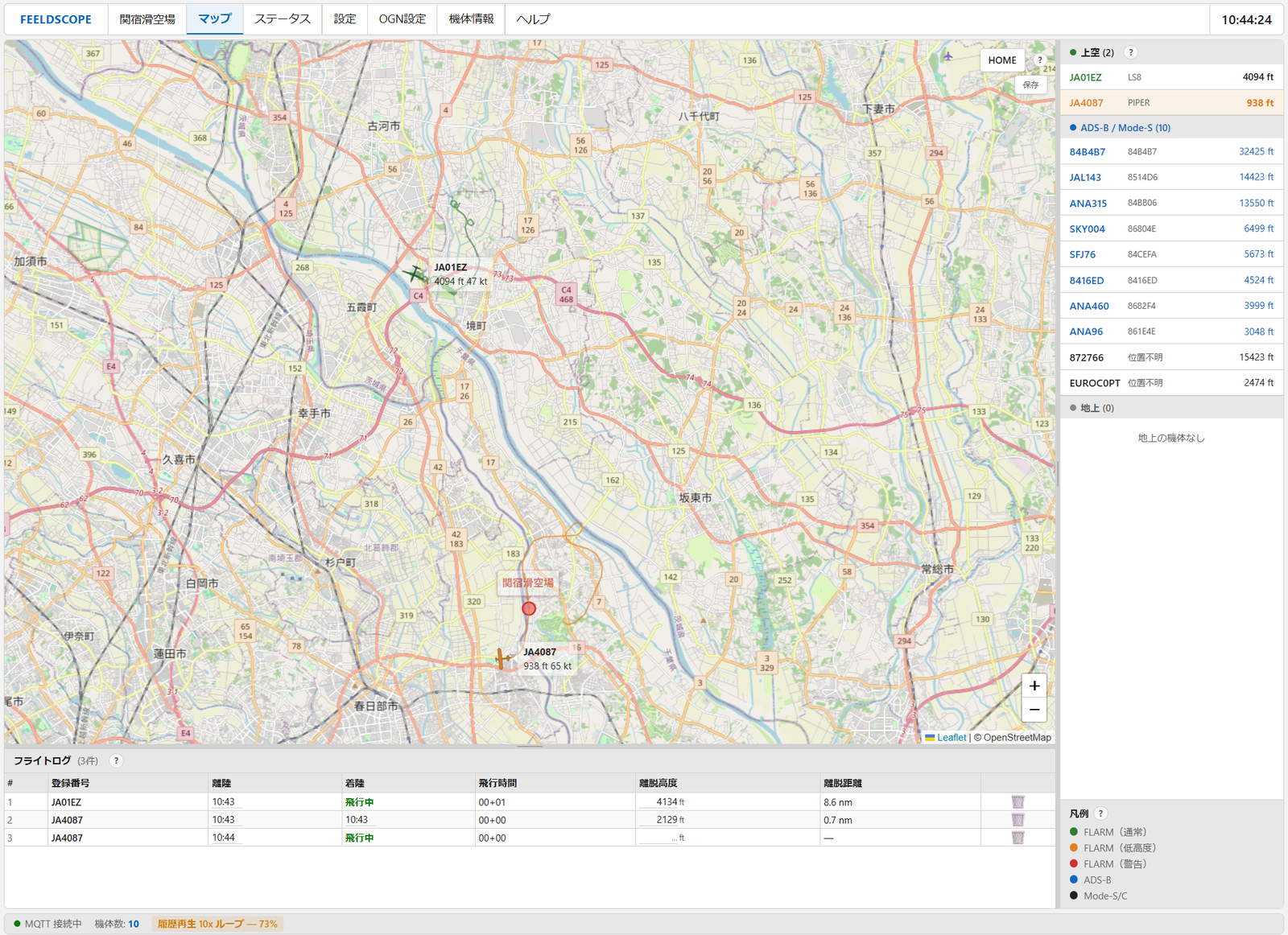Open the Leaflet attribution link
This screenshot has width=1288, height=935.
tap(951, 738)
